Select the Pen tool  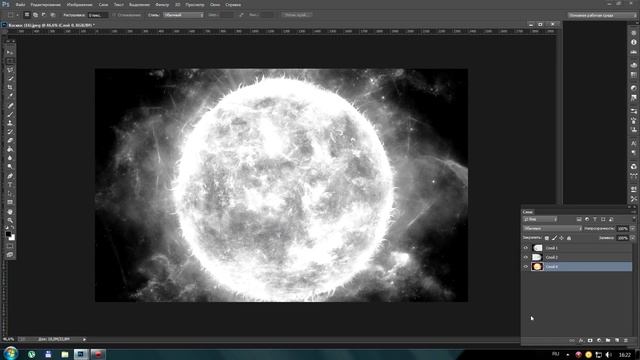[x=10, y=176]
